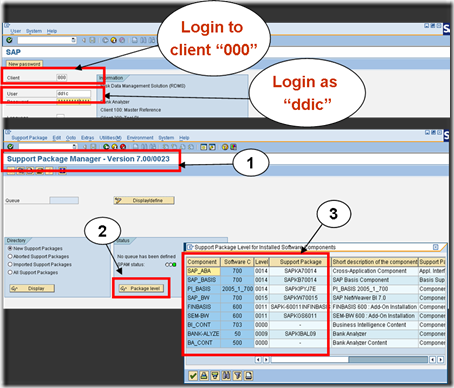Click the last application toolbar icon under Support Package Manager title

(62, 171)
